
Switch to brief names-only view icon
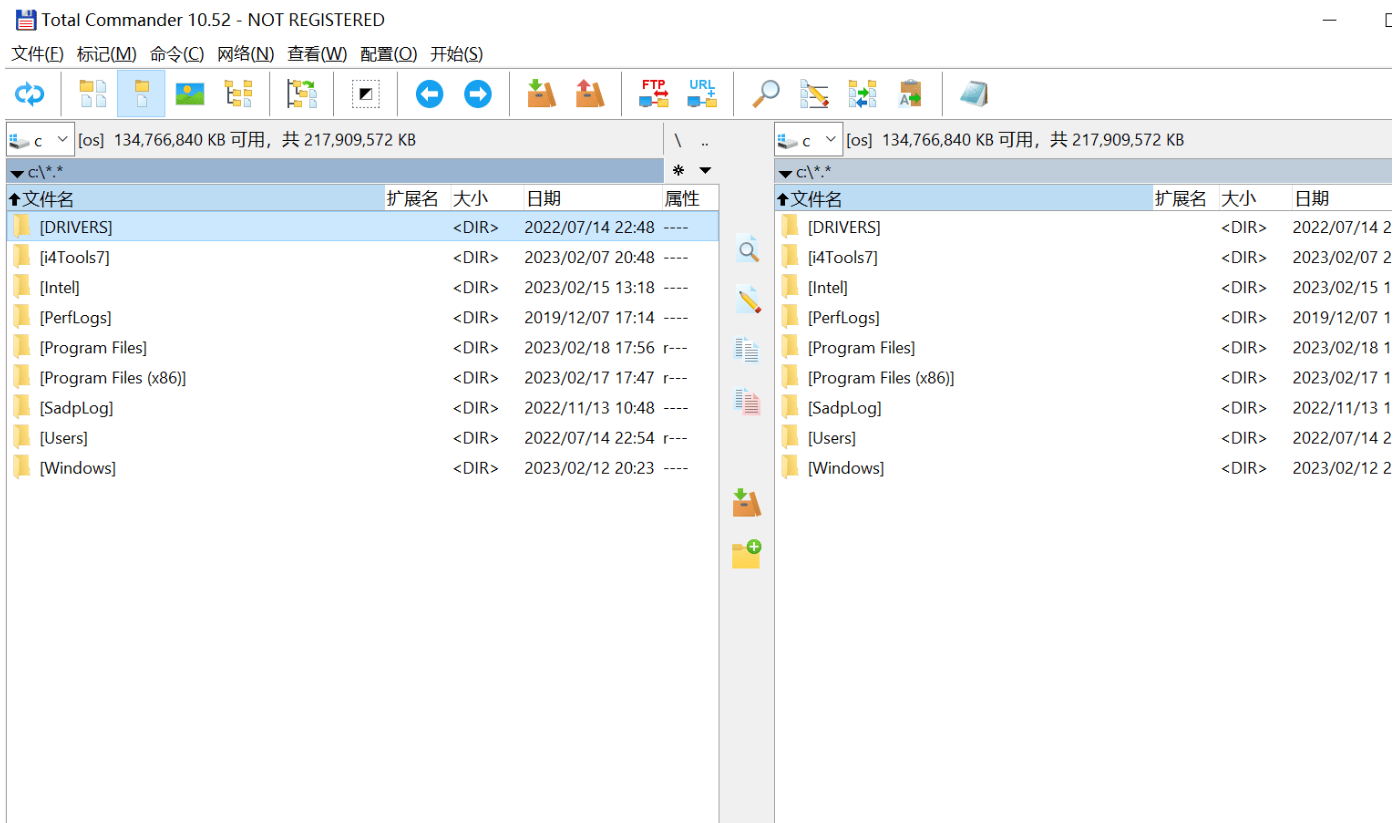click(x=93, y=94)
